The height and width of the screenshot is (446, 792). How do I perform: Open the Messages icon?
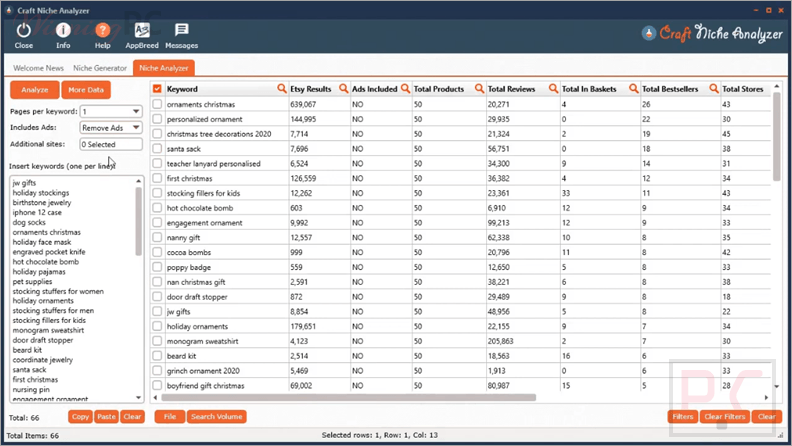click(181, 30)
